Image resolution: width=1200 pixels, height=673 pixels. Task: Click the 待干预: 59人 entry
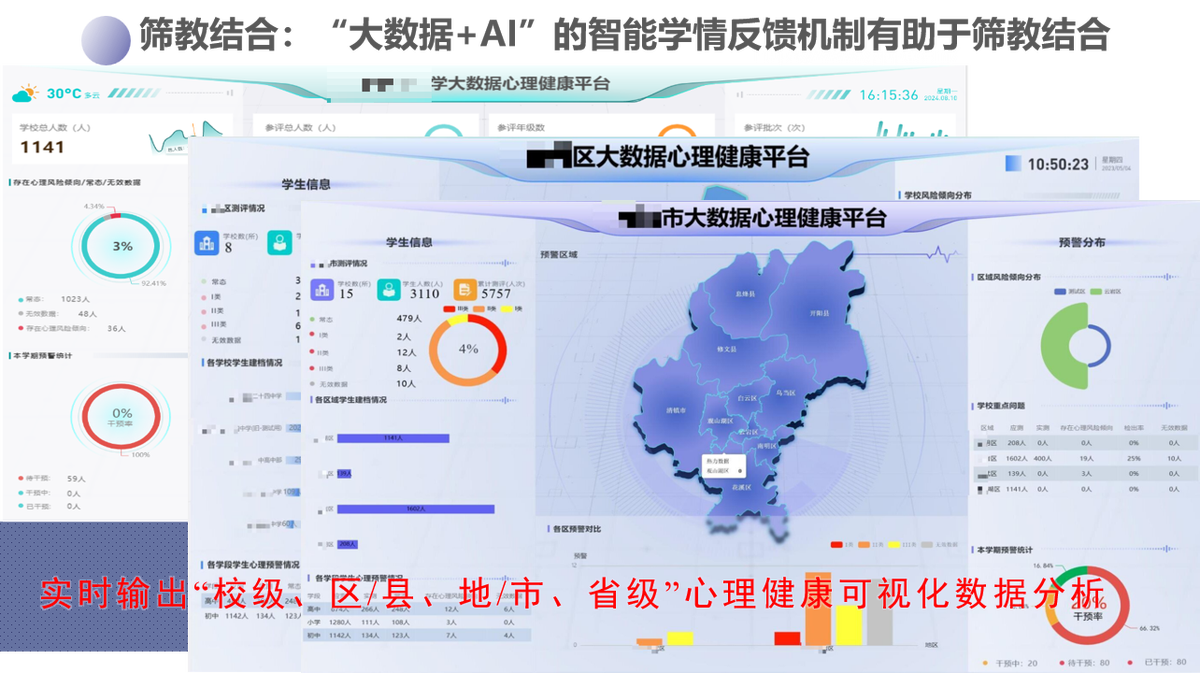coord(51,479)
